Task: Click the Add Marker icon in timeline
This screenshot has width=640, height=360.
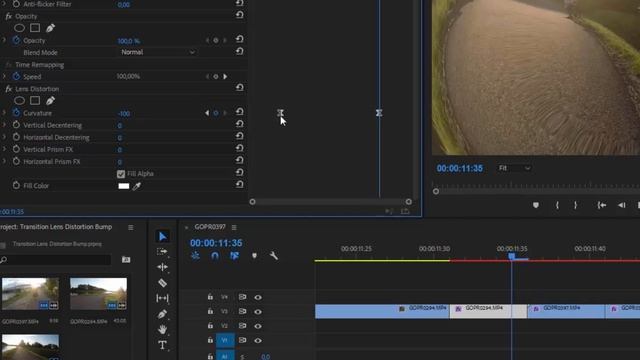Action: [254, 256]
